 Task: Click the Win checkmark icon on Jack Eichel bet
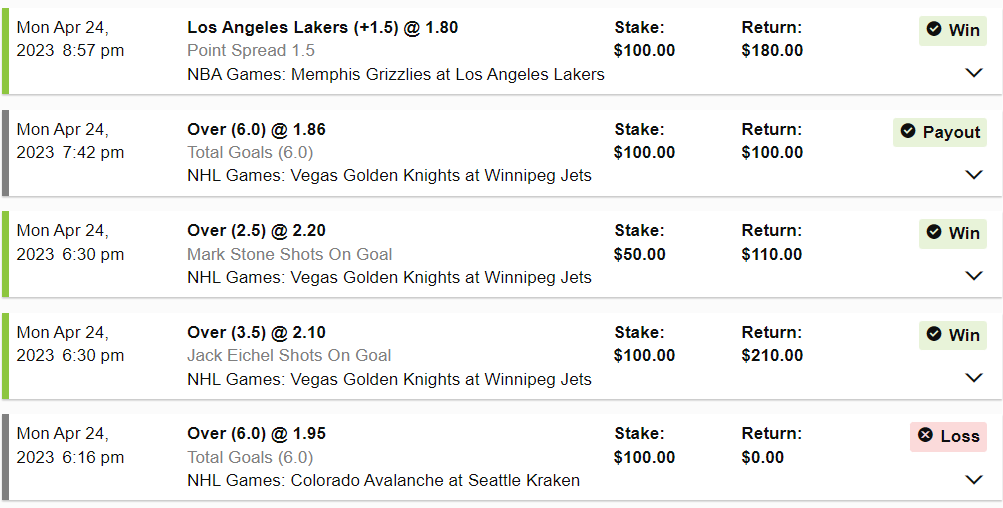tap(934, 334)
